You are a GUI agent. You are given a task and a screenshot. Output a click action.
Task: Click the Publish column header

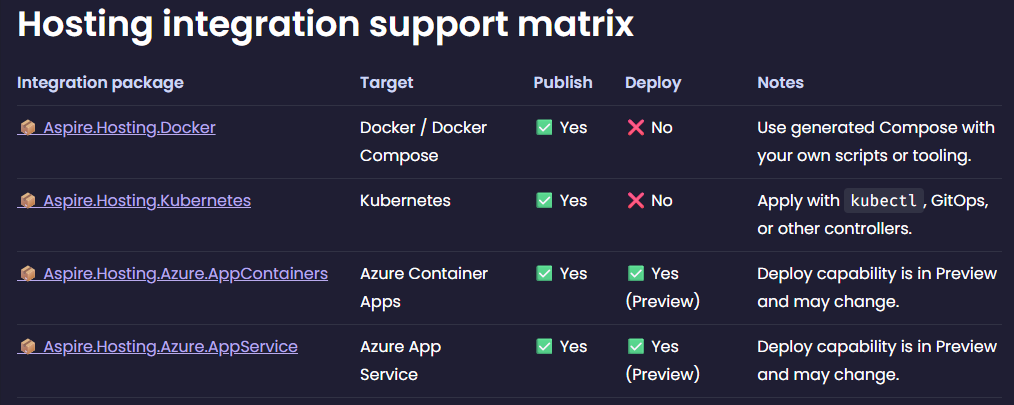coord(563,83)
